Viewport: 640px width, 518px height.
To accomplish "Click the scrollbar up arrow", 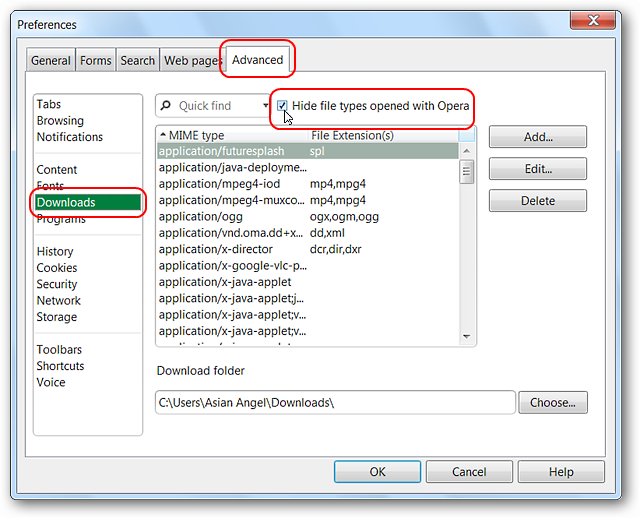I will point(467,151).
